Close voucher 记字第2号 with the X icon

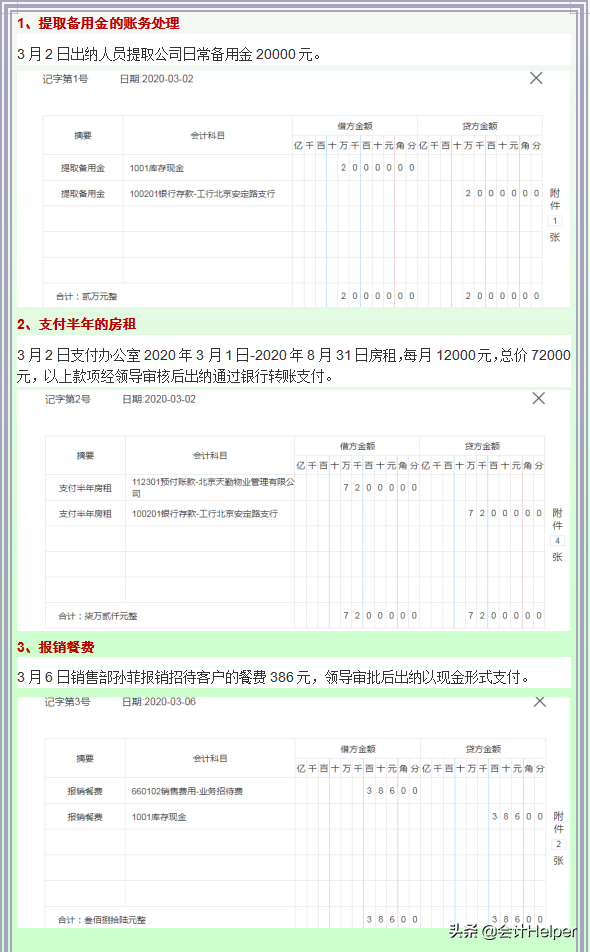click(538, 398)
